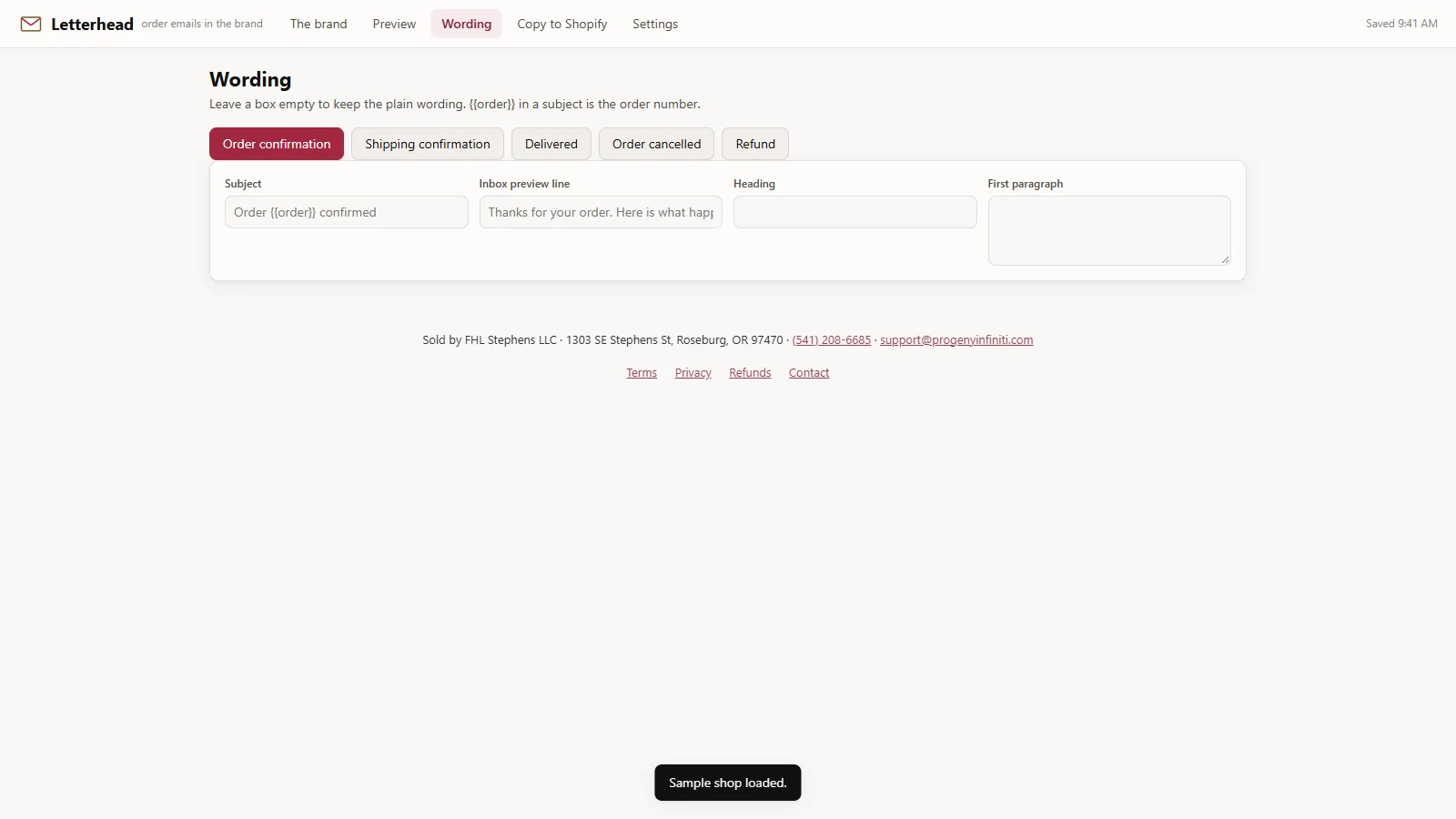Focus the First paragraph textarea
Image resolution: width=1456 pixels, height=819 pixels.
point(1109,231)
